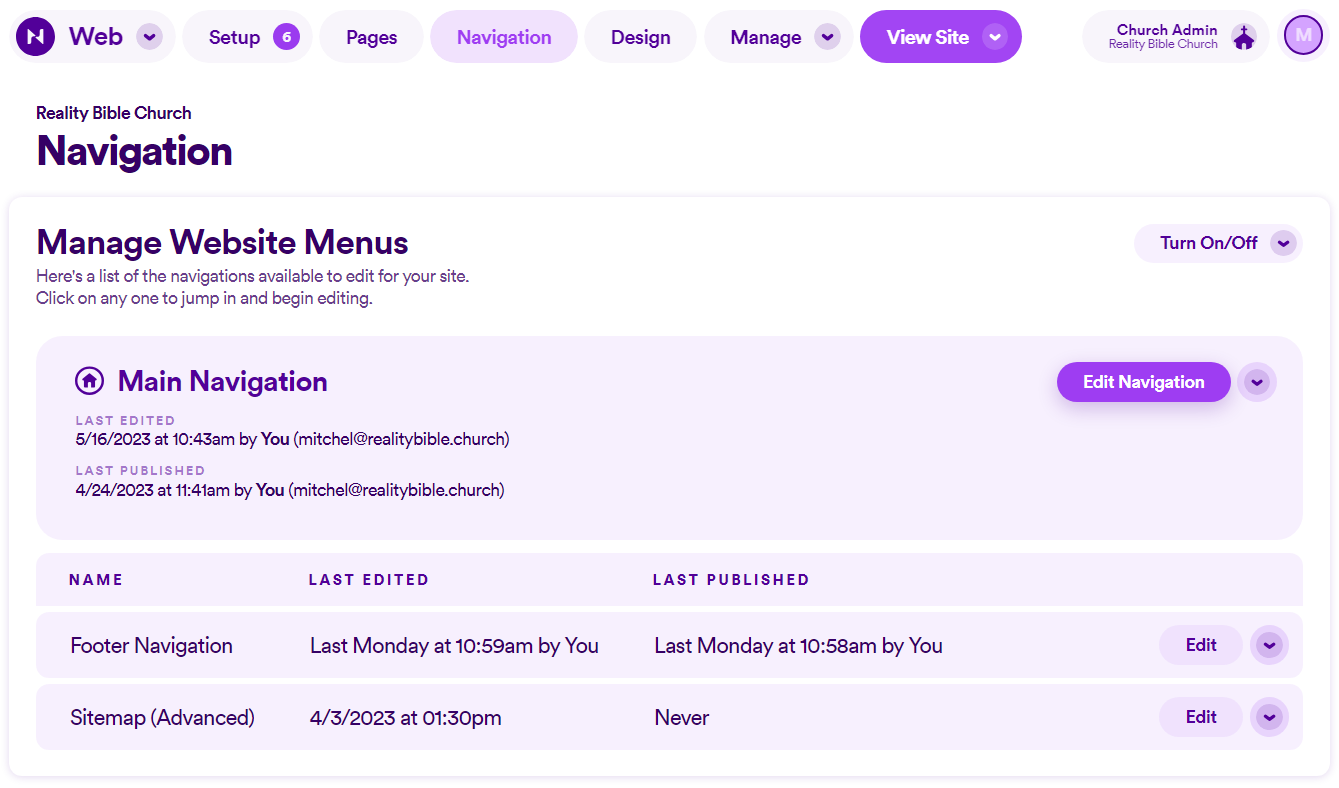The width and height of the screenshot is (1339, 788).
Task: Edit the Sitemap (Advanced) menu
Action: point(1200,717)
